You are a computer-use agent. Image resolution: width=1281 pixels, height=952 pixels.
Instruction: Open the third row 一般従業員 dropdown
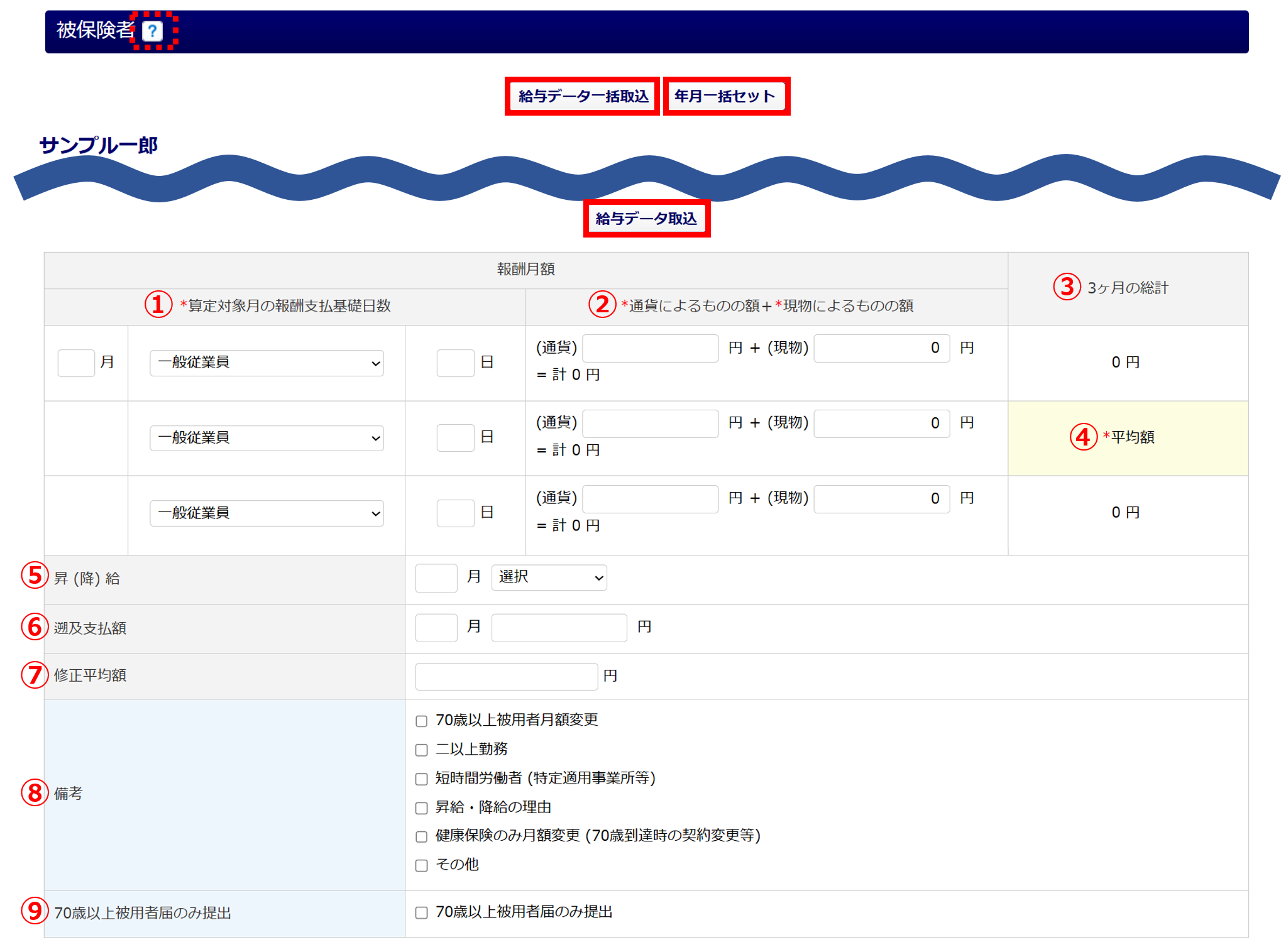pos(267,513)
